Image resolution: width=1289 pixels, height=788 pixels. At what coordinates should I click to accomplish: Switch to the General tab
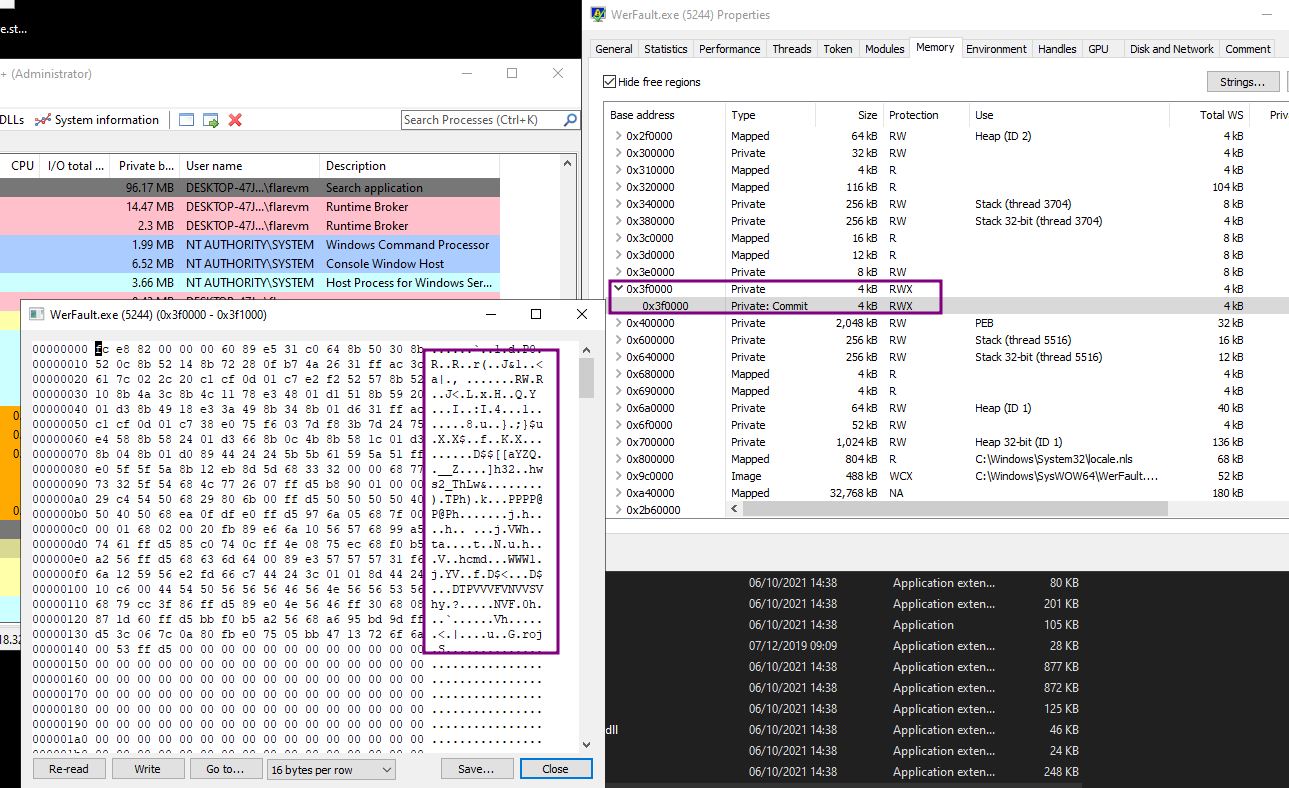[x=614, y=49]
